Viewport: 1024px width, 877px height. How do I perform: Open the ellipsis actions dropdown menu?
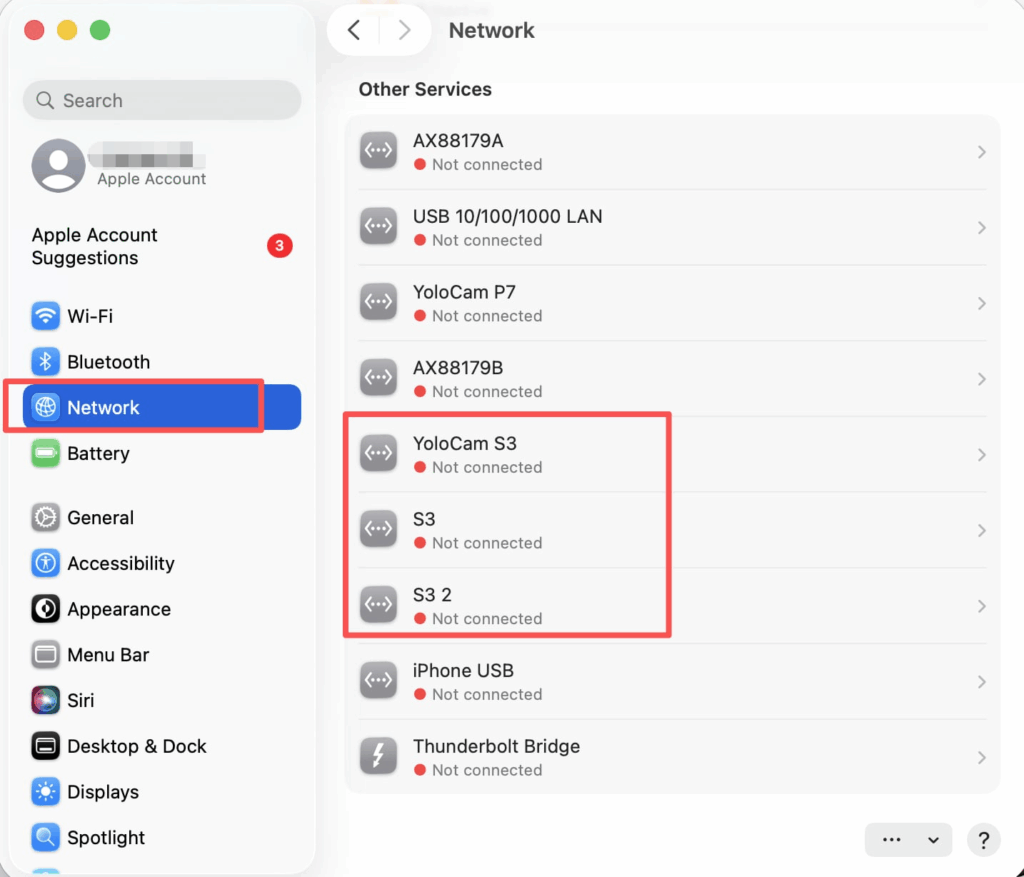(908, 840)
